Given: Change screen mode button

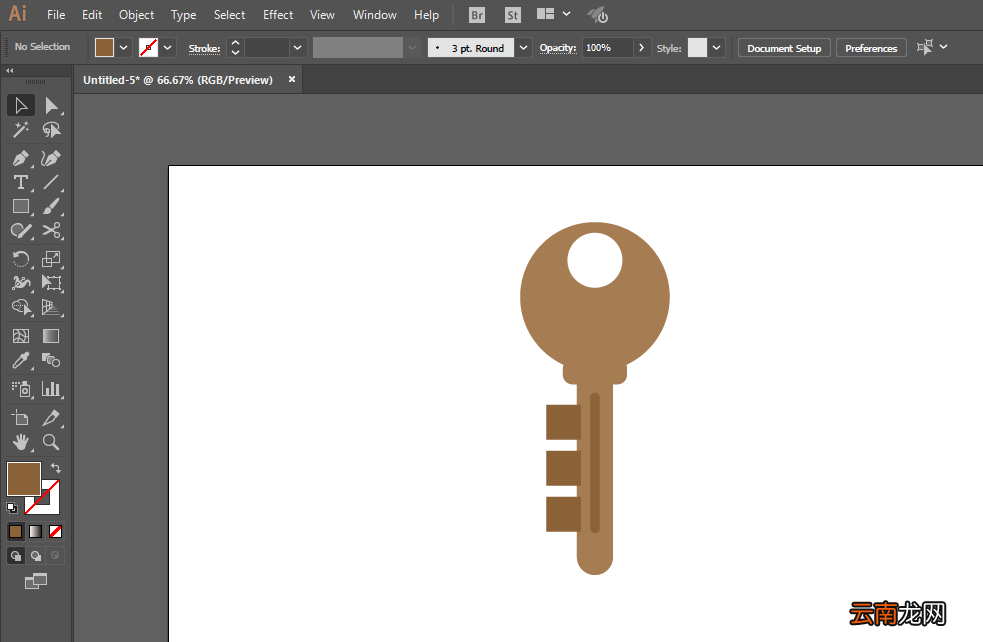Looking at the screenshot, I should click(x=36, y=582).
